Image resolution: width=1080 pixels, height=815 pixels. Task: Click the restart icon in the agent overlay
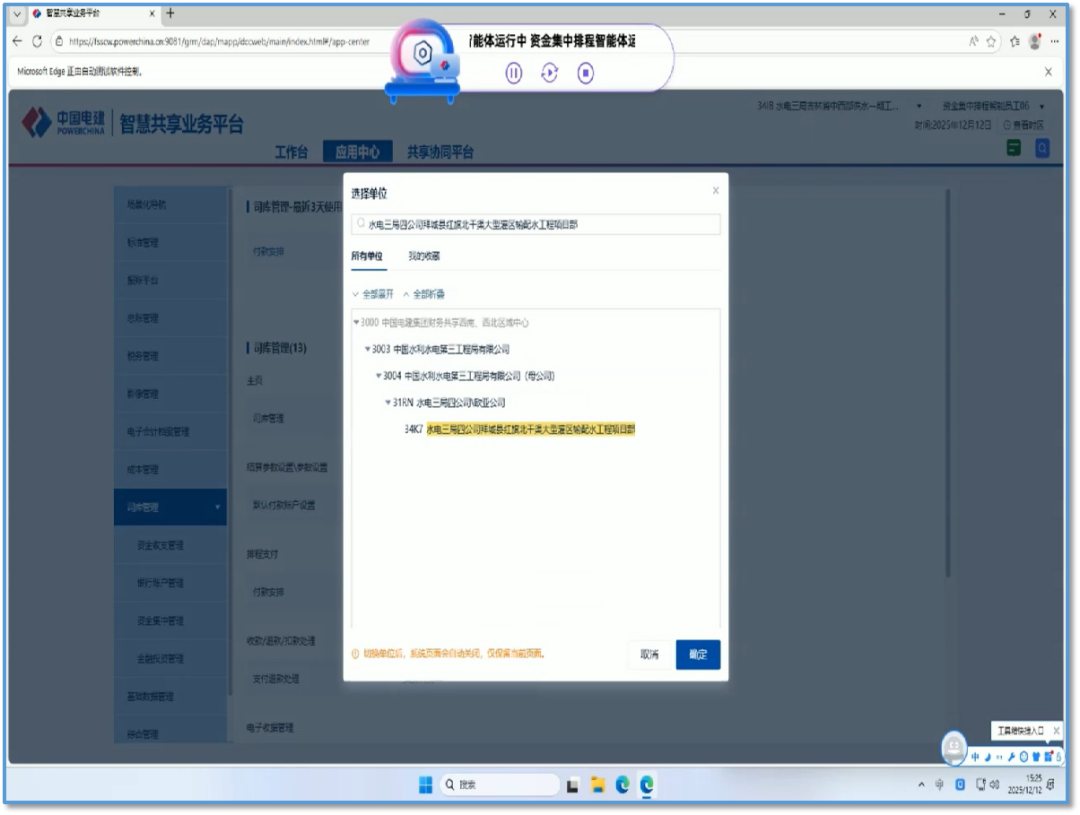point(549,73)
